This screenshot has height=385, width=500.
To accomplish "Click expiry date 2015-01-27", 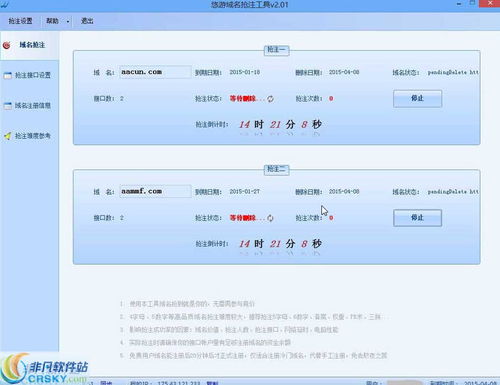I will (x=245, y=192).
